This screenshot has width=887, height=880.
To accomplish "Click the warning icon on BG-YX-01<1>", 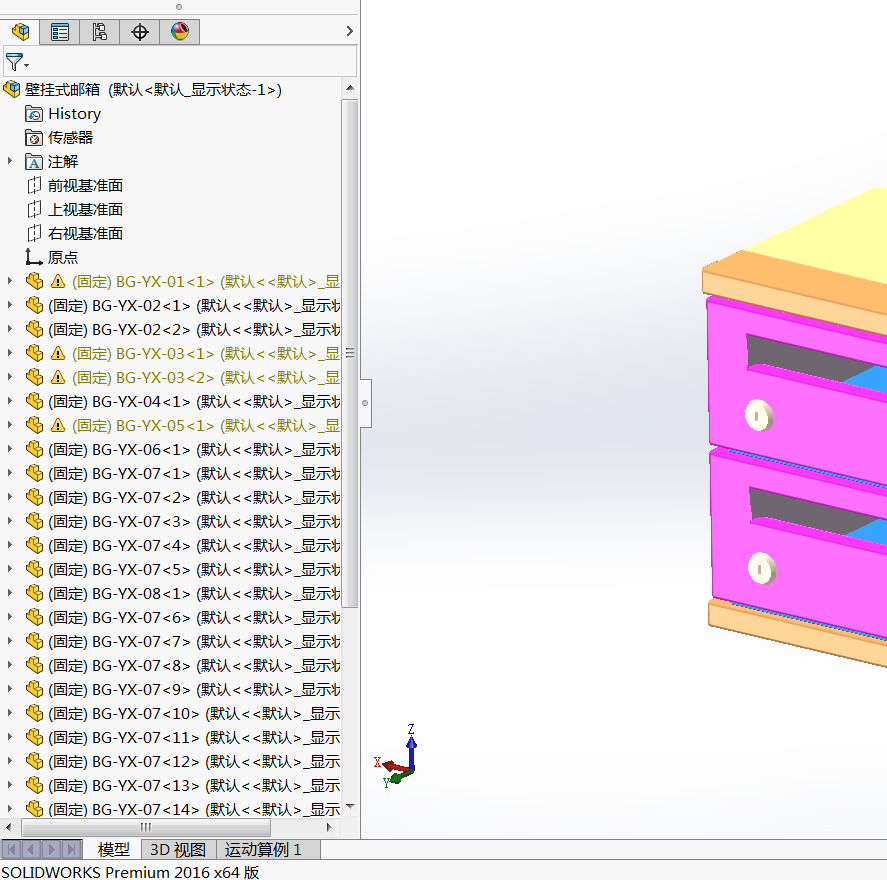I will click(58, 282).
